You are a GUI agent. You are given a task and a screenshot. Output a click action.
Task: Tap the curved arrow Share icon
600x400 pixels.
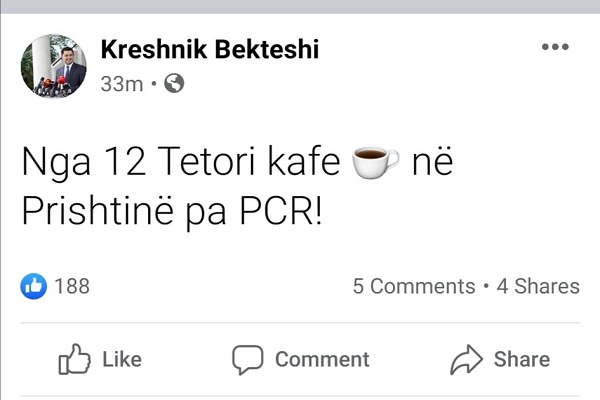pyautogui.click(x=466, y=359)
